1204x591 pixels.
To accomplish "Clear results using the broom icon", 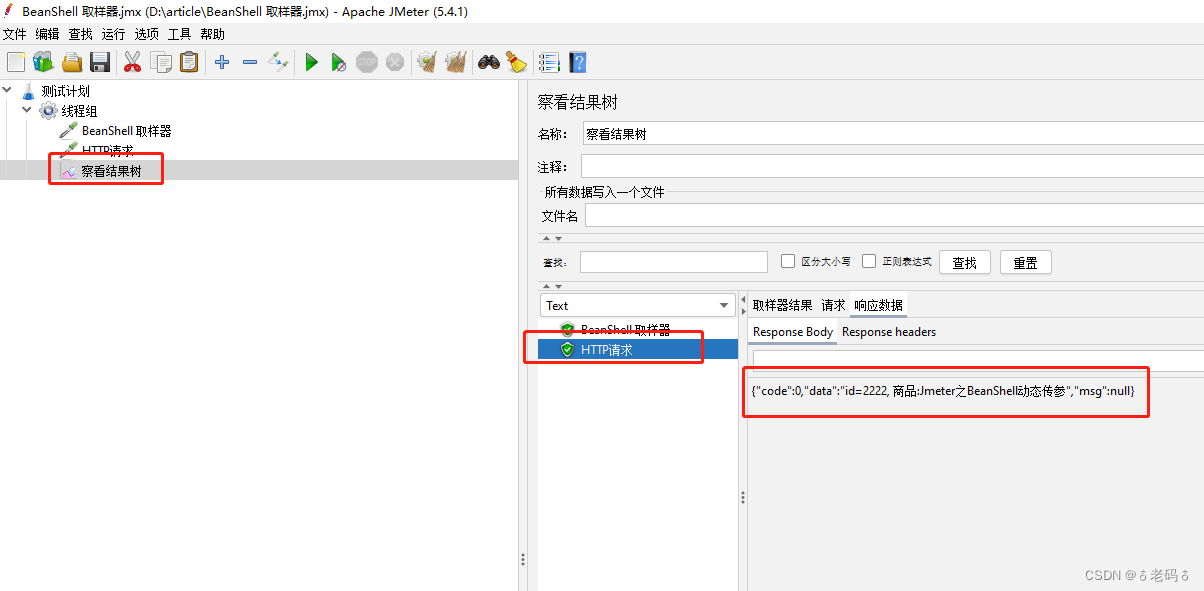I will (x=427, y=61).
